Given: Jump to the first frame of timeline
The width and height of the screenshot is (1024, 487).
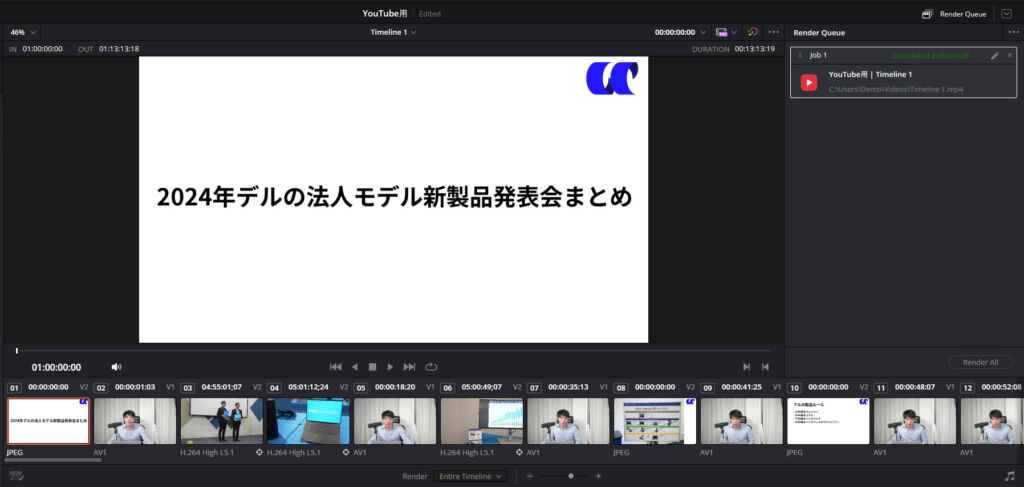Looking at the screenshot, I should (x=336, y=367).
